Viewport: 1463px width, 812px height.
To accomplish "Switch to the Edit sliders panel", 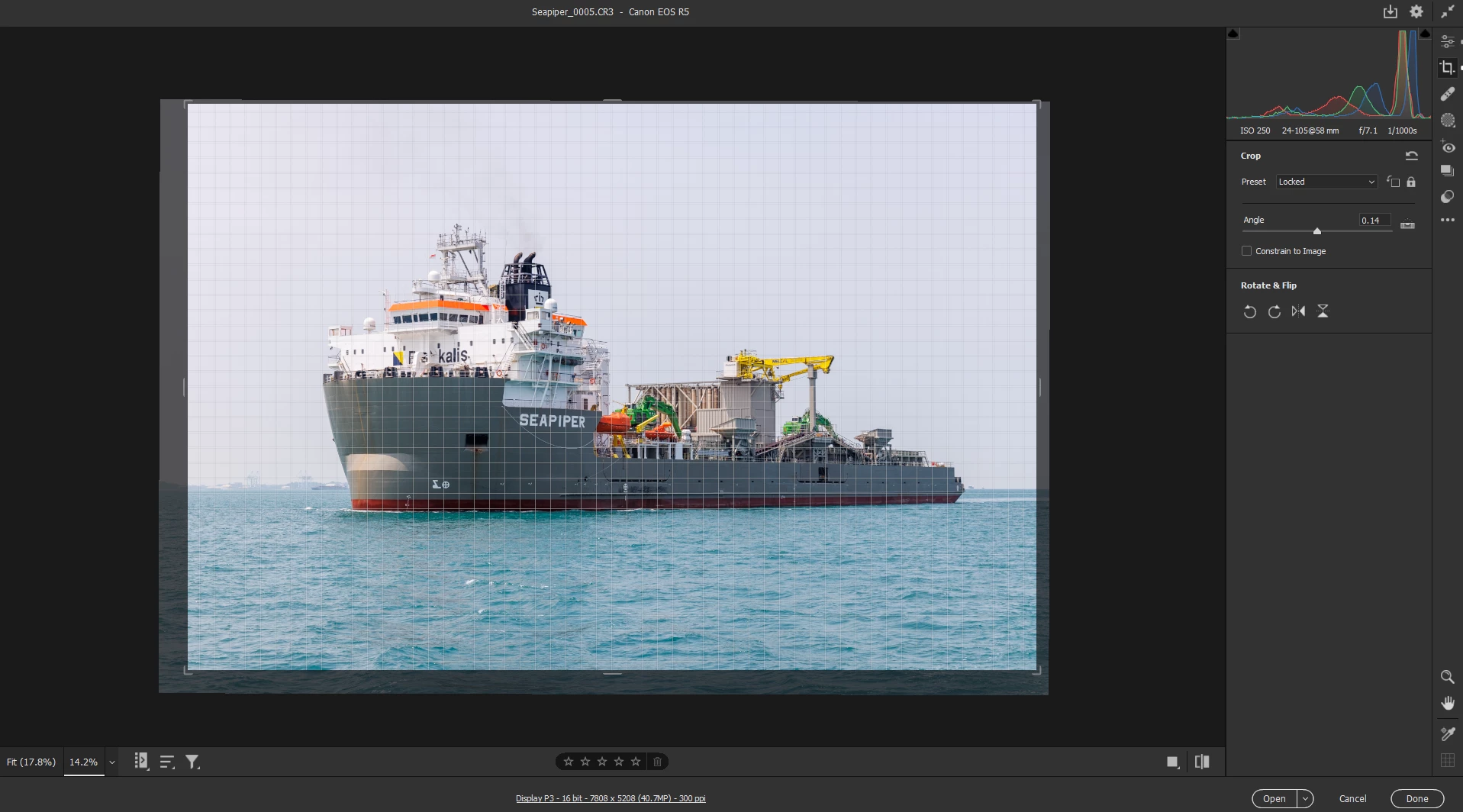I will pos(1448,41).
